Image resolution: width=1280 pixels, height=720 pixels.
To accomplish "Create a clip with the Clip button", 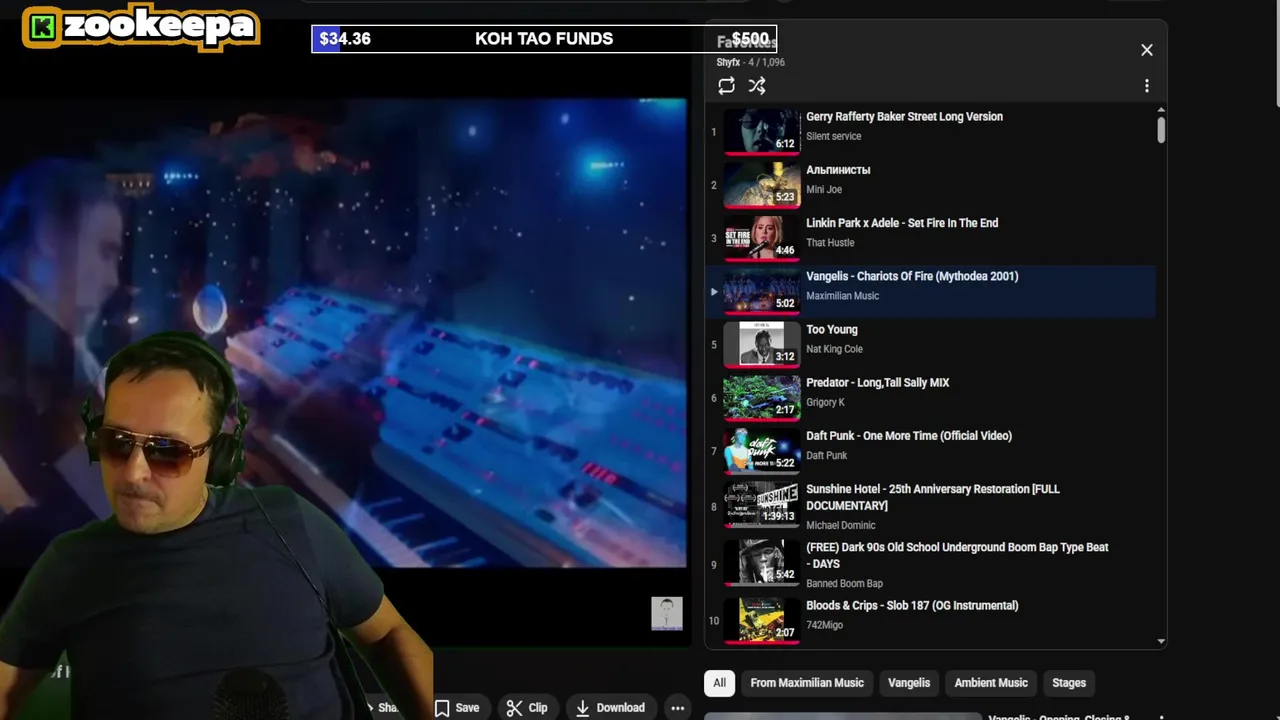I will pos(527,708).
